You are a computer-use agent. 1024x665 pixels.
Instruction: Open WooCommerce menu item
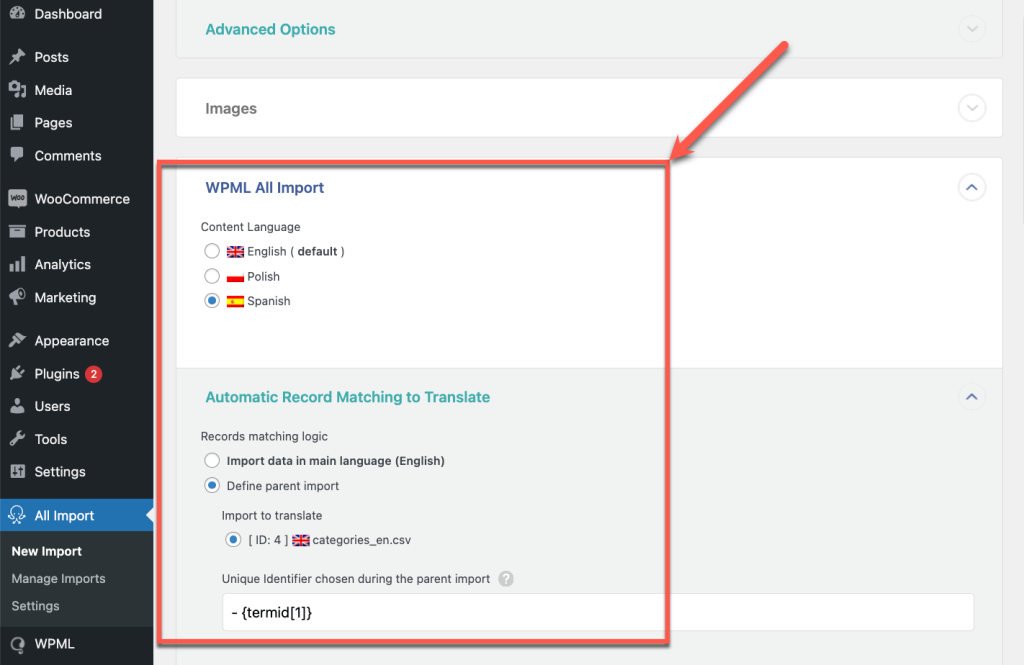point(76,199)
